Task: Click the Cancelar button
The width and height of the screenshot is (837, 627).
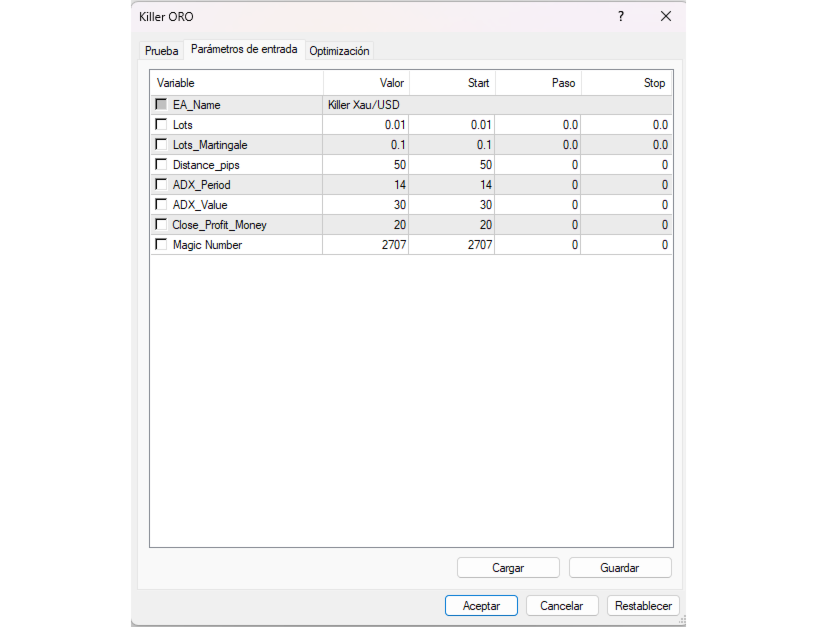Action: pyautogui.click(x=562, y=606)
